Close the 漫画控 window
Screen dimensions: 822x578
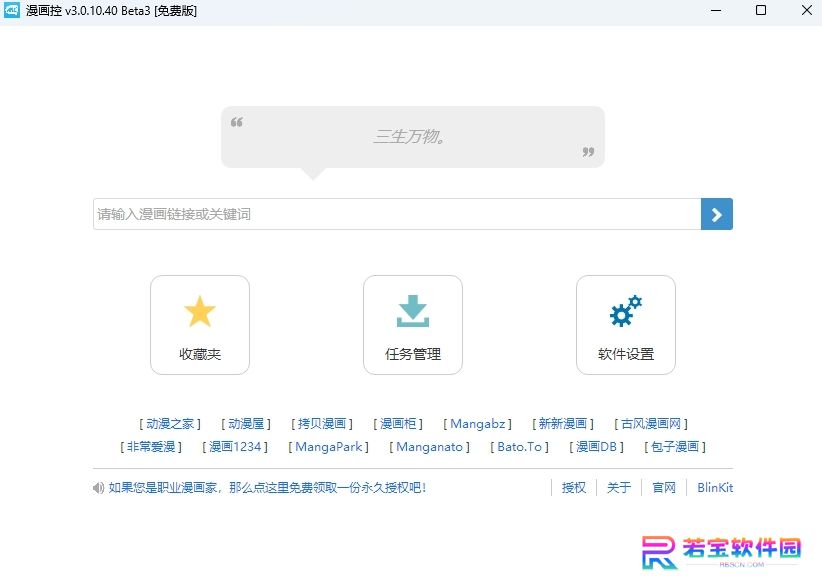coord(807,10)
